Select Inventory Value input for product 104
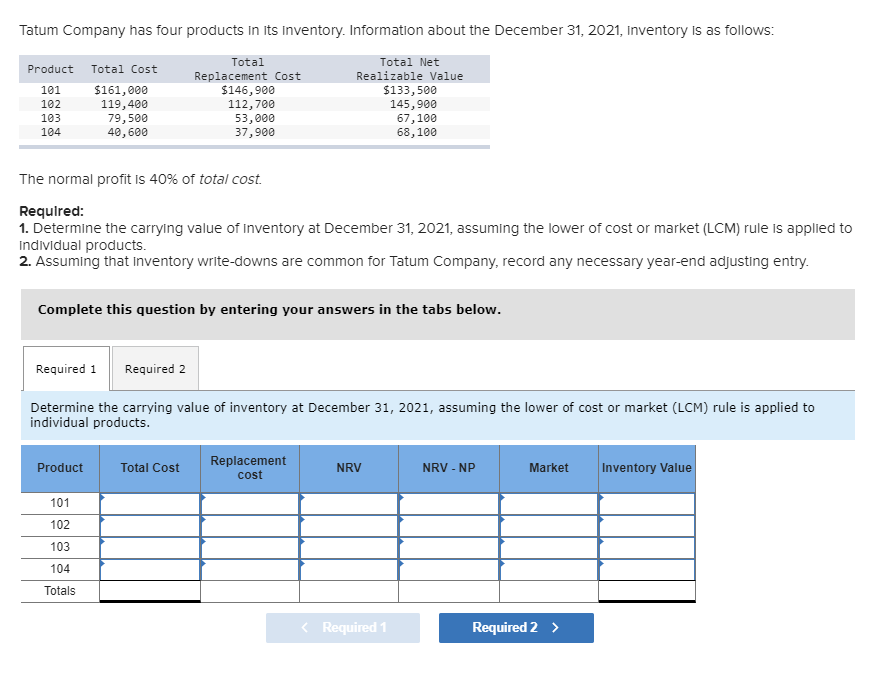This screenshot has width=877, height=676. 647,569
